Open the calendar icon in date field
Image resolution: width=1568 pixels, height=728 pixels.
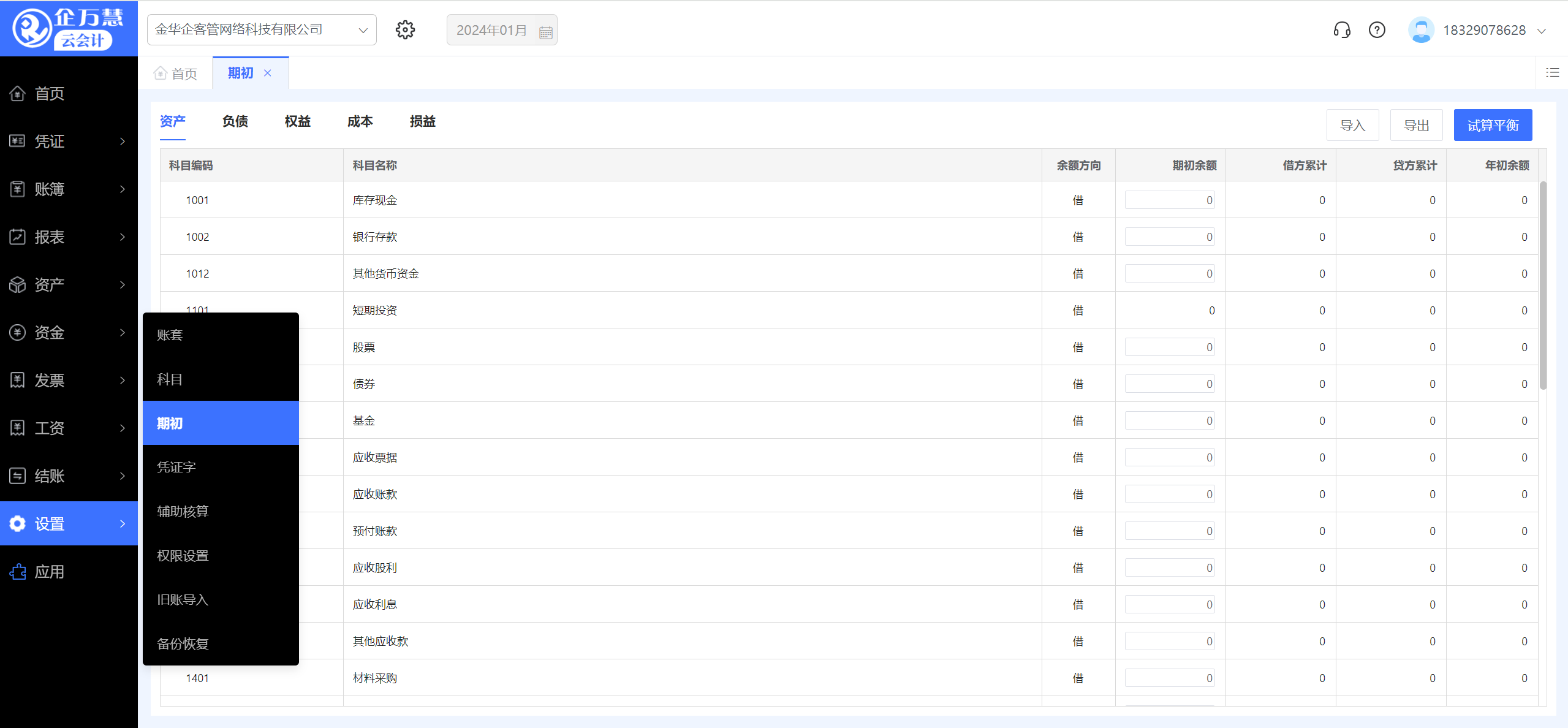(x=545, y=32)
